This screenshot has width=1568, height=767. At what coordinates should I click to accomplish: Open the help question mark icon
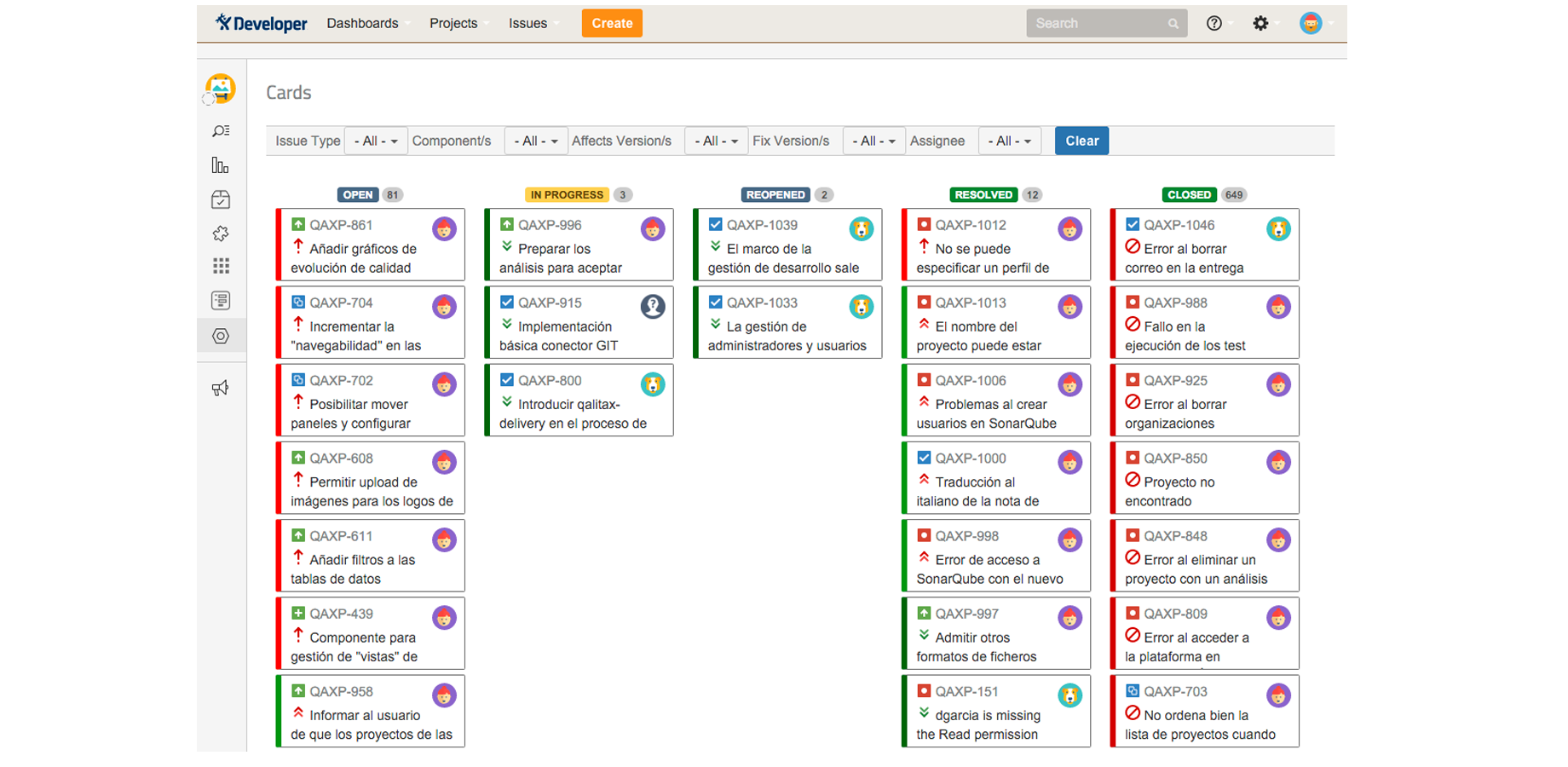click(1214, 23)
